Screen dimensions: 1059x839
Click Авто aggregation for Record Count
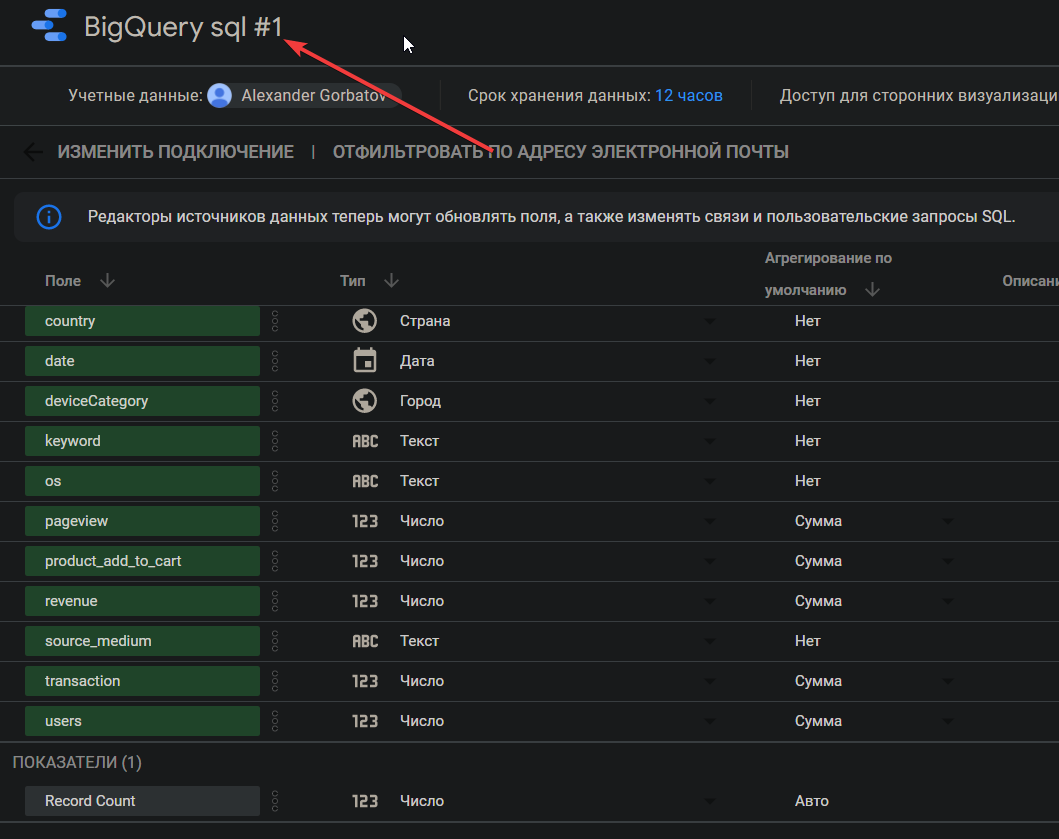click(x=812, y=800)
